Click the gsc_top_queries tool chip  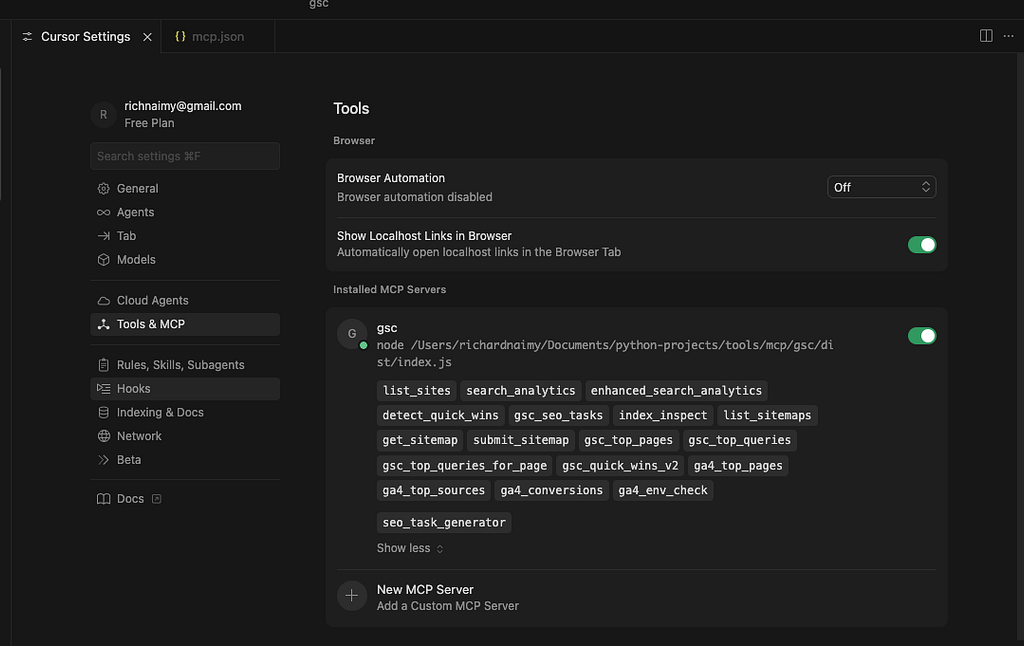[x=739, y=440]
